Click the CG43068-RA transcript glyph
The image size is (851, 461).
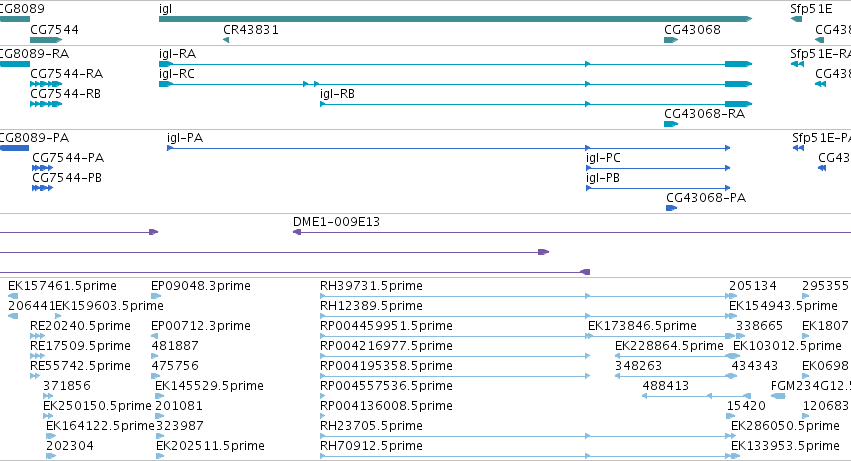(x=671, y=124)
